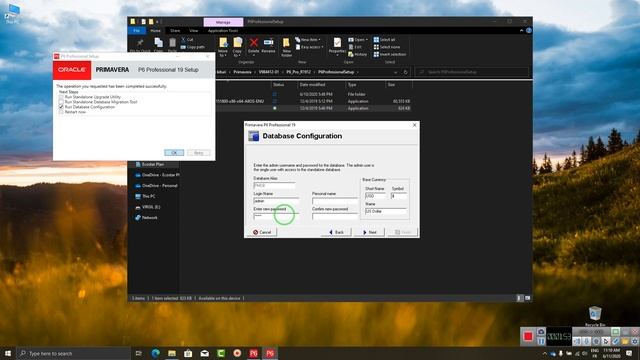Viewport: 640px width, 360px height.
Task: Click Copy path in Explorer ribbon
Action: tap(192, 47)
